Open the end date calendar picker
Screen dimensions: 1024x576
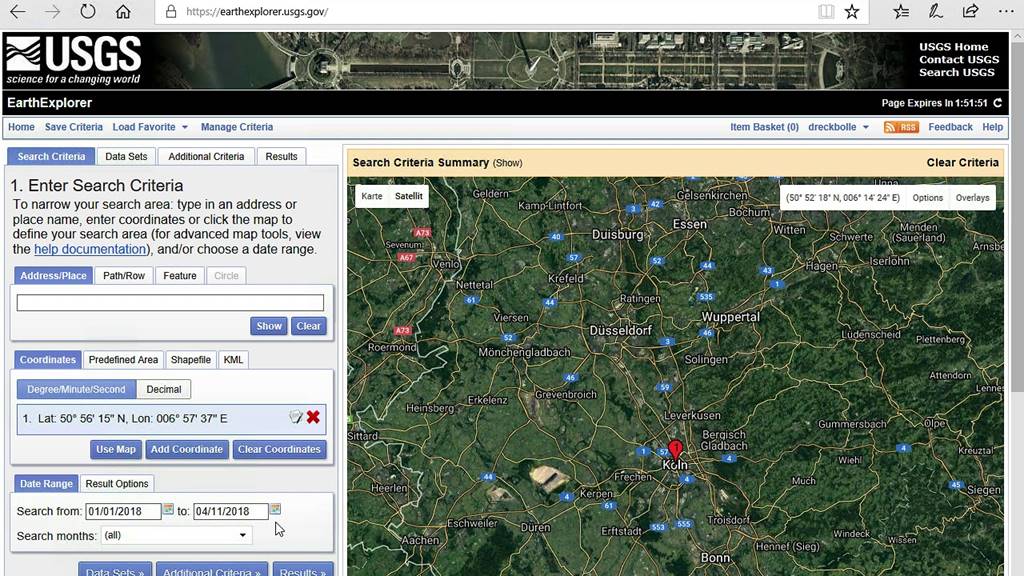point(275,510)
